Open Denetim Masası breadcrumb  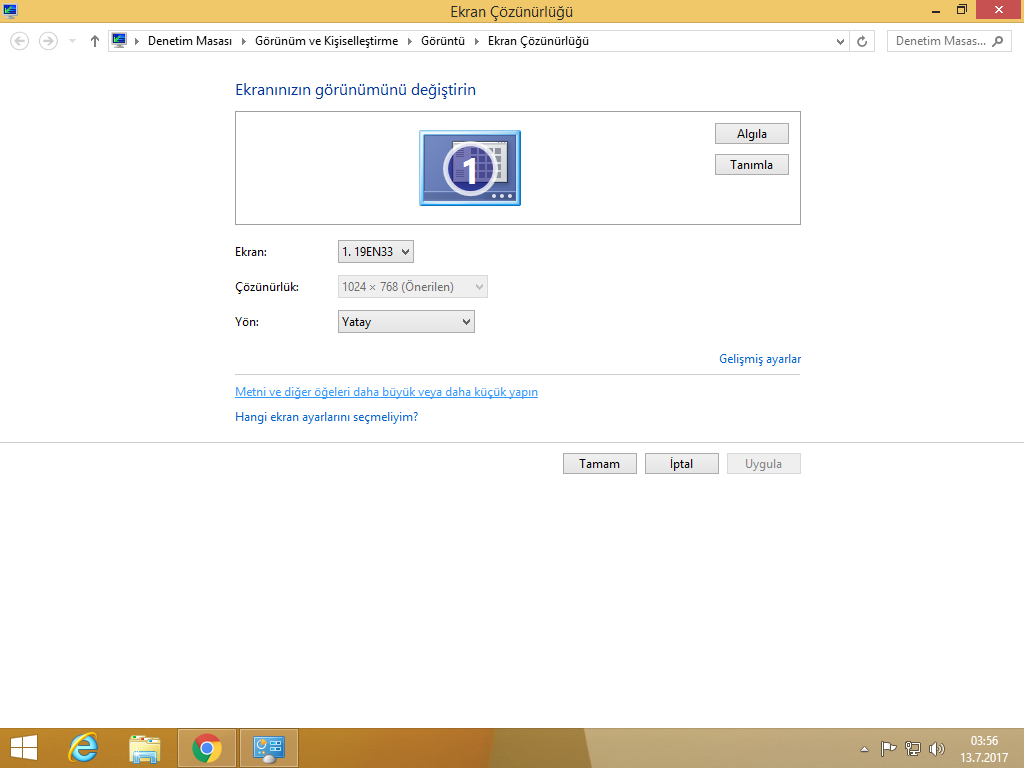pyautogui.click(x=189, y=41)
